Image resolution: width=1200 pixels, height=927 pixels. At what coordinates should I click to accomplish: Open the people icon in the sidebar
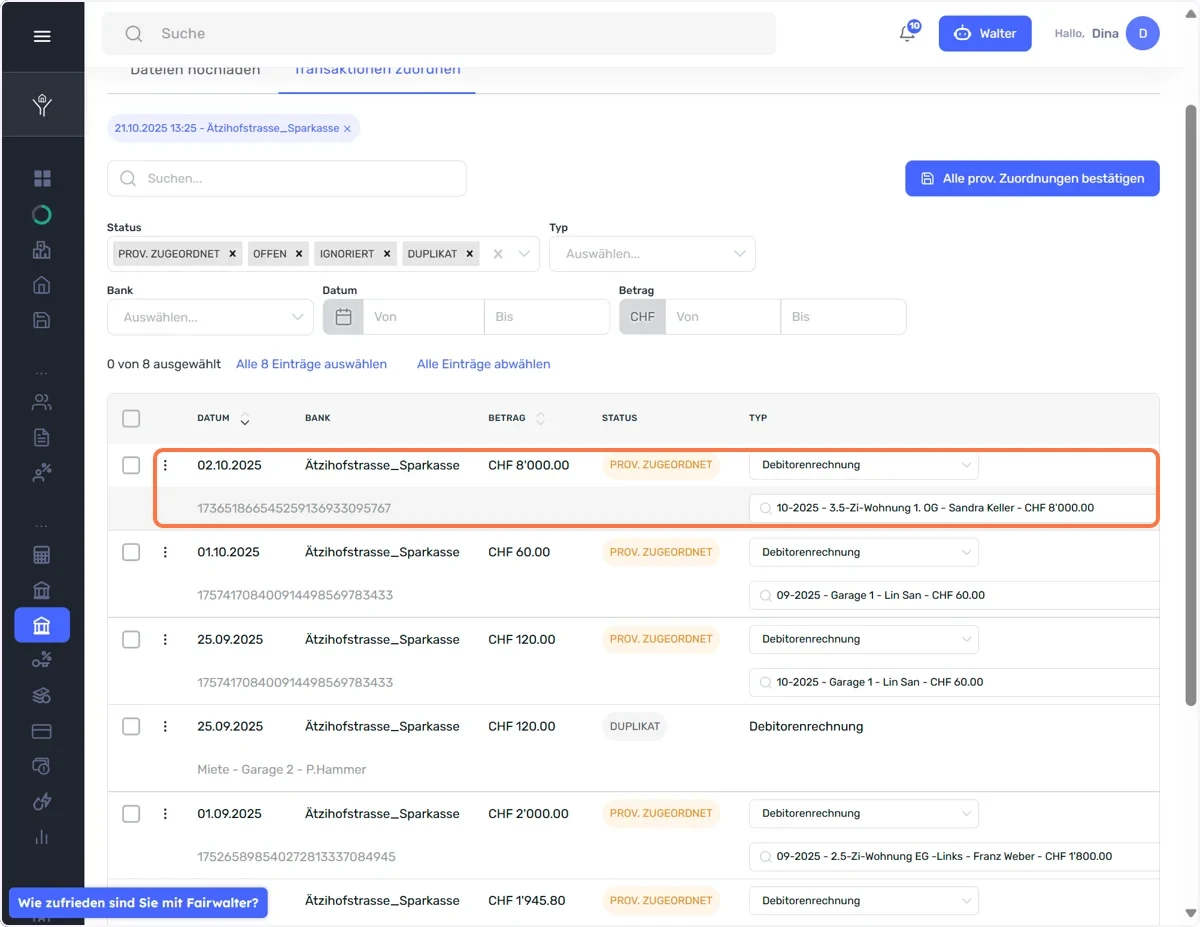pos(42,403)
